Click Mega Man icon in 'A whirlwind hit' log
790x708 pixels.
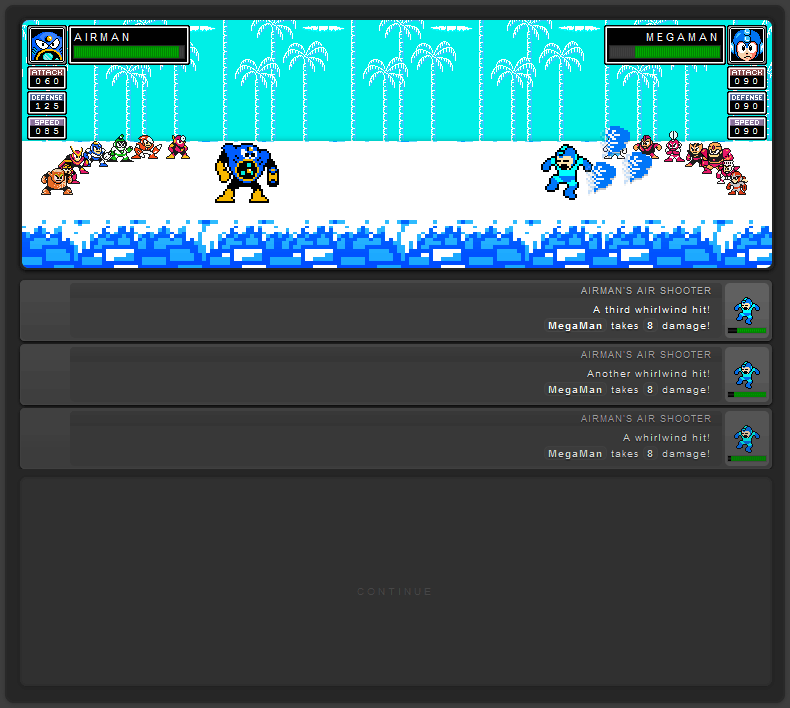pyautogui.click(x=747, y=438)
